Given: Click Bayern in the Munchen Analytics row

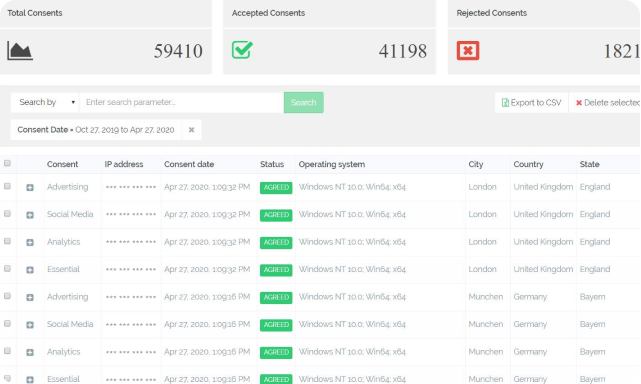Looking at the screenshot, I should click(592, 352).
